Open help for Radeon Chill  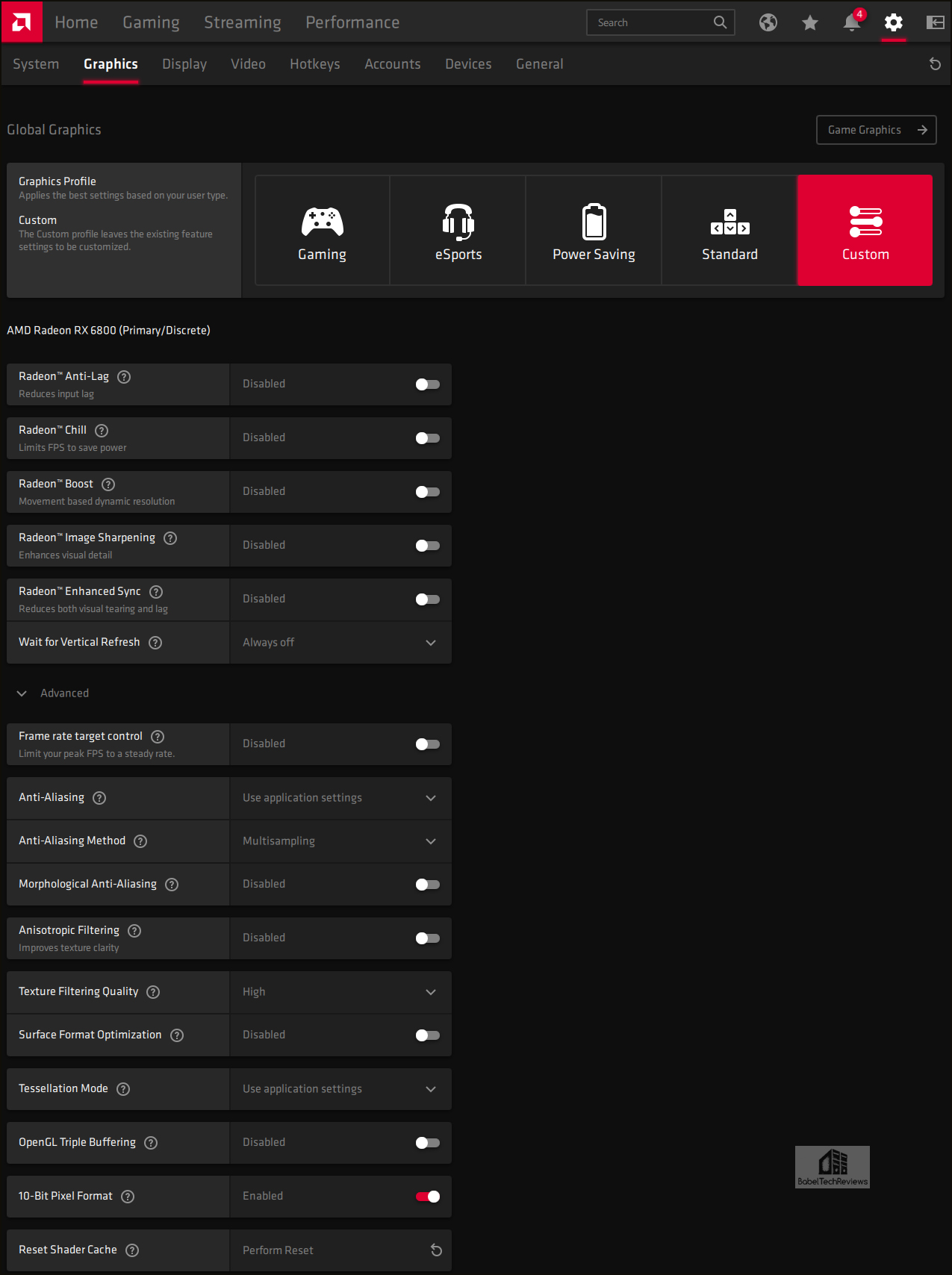coord(102,431)
